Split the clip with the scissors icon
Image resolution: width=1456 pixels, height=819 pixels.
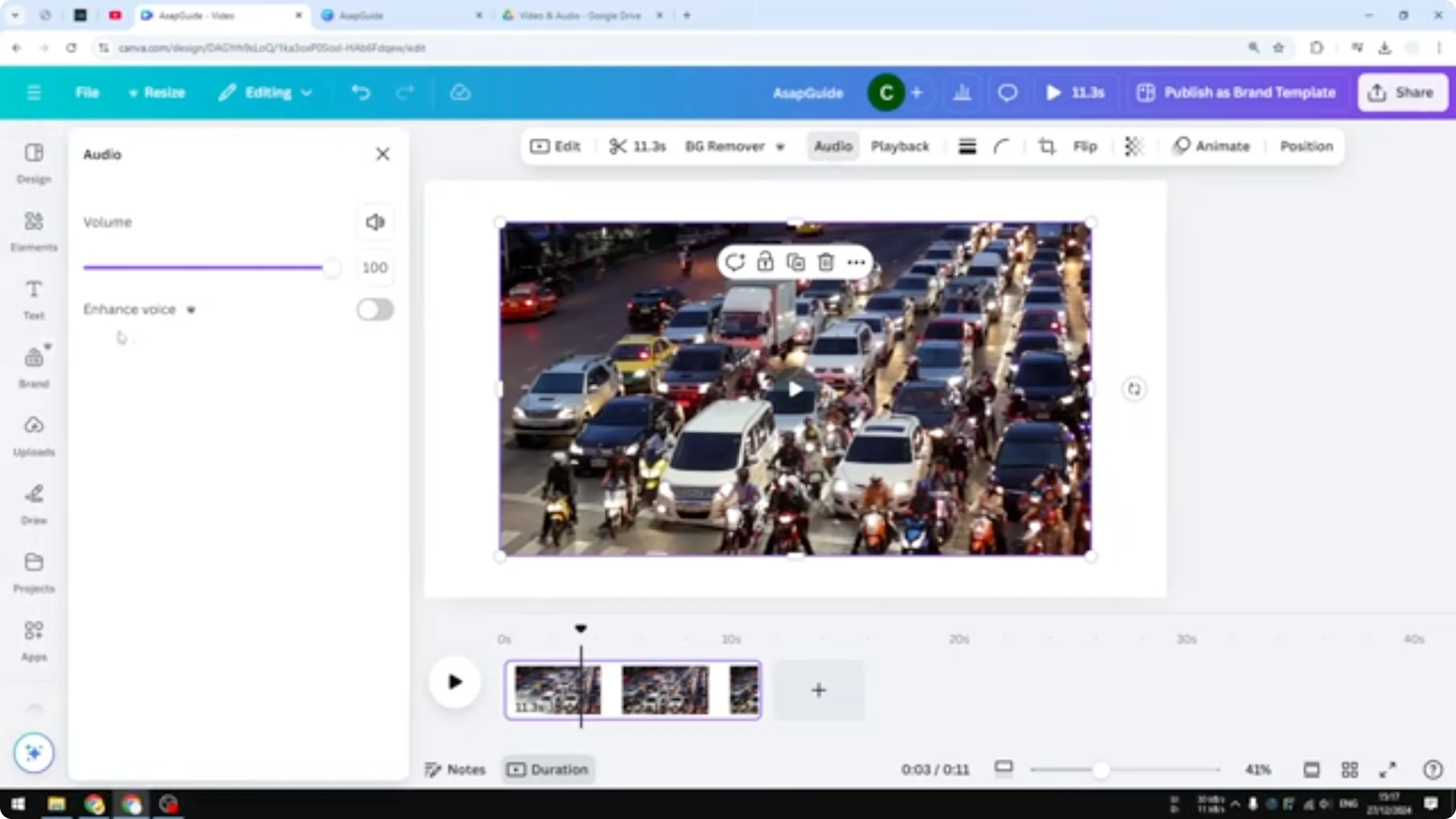[x=618, y=147]
